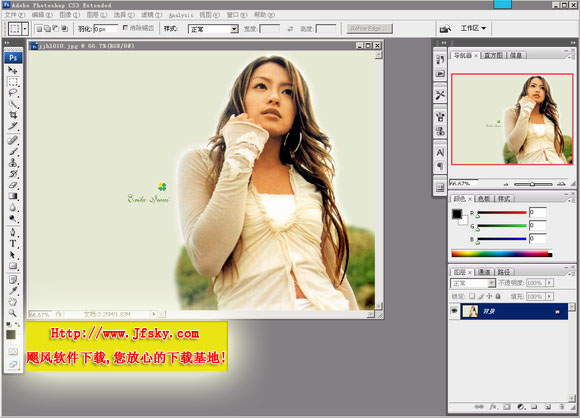This screenshot has width=580, height=418.
Task: Expand the tools panel double arrow
Action: pos(7,43)
